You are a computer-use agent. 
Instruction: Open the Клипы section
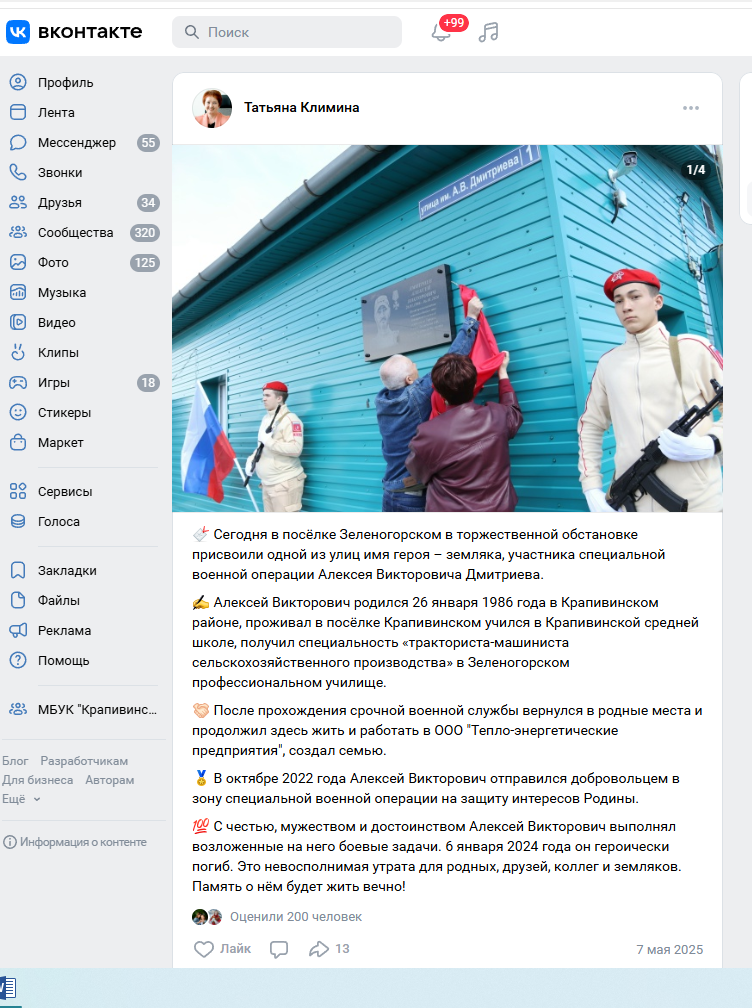[x=58, y=353]
